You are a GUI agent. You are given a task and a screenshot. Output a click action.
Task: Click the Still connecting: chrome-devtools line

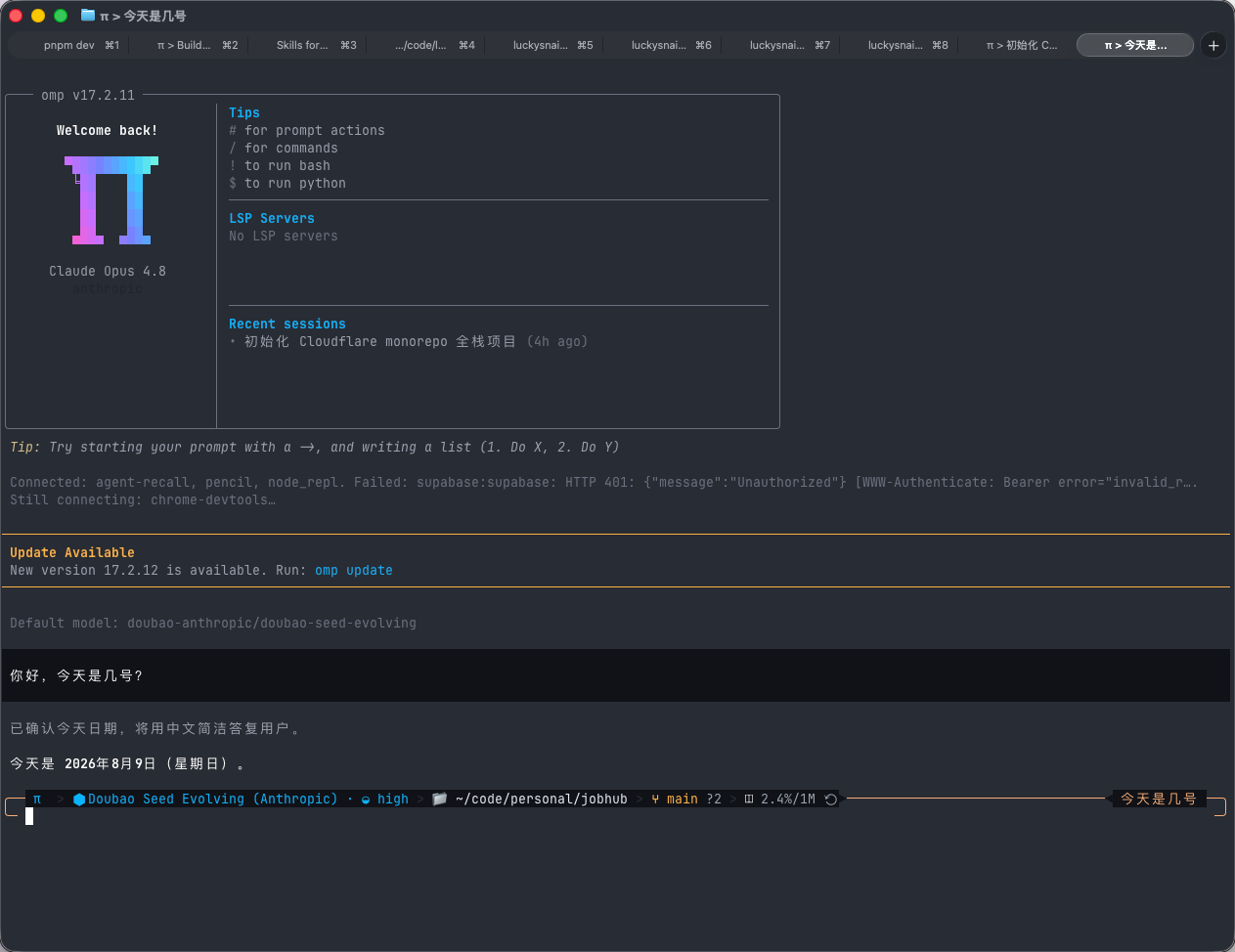tap(143, 500)
